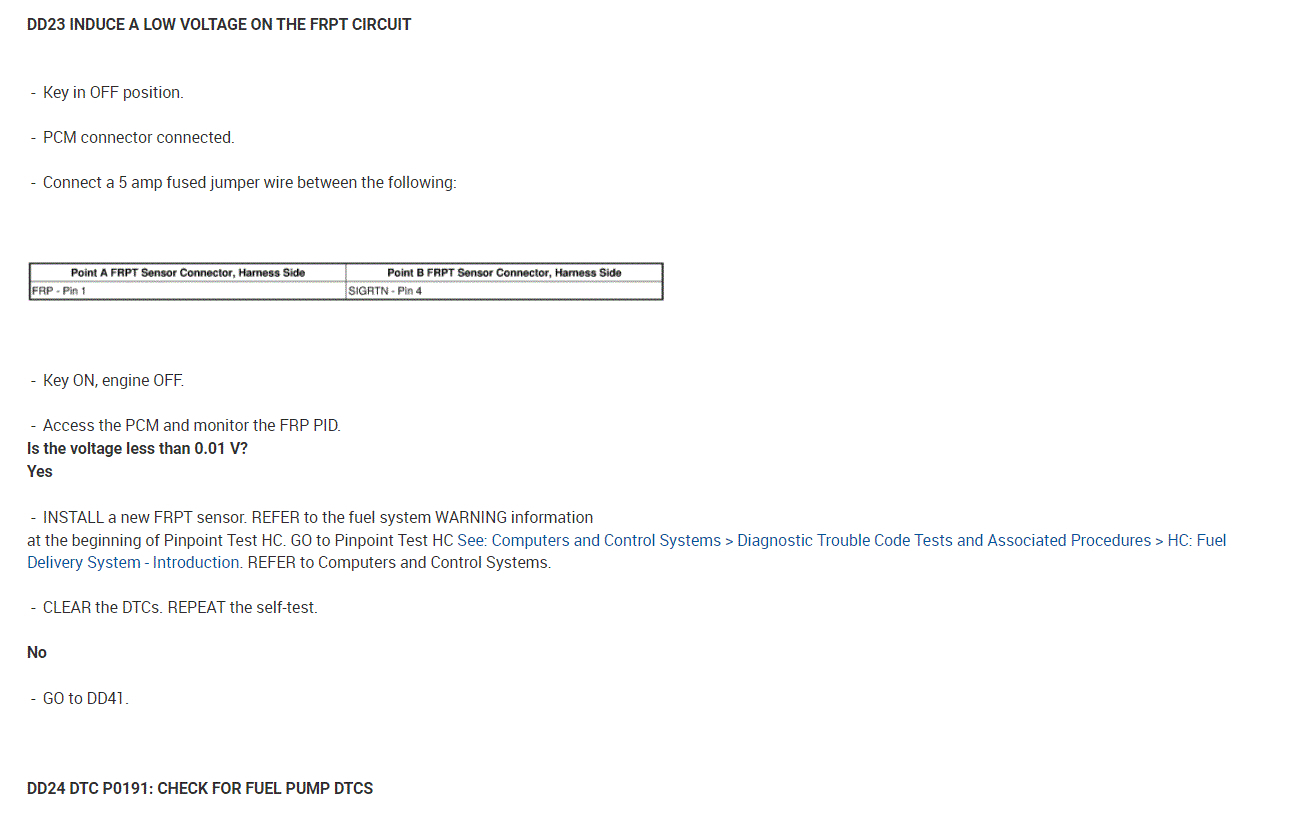Click the Key ON, engine OFF step

pyautogui.click(x=113, y=381)
